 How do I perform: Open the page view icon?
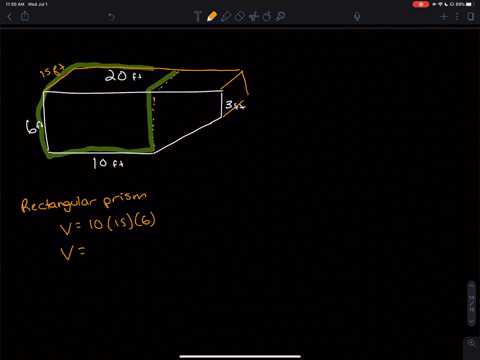[471, 16]
